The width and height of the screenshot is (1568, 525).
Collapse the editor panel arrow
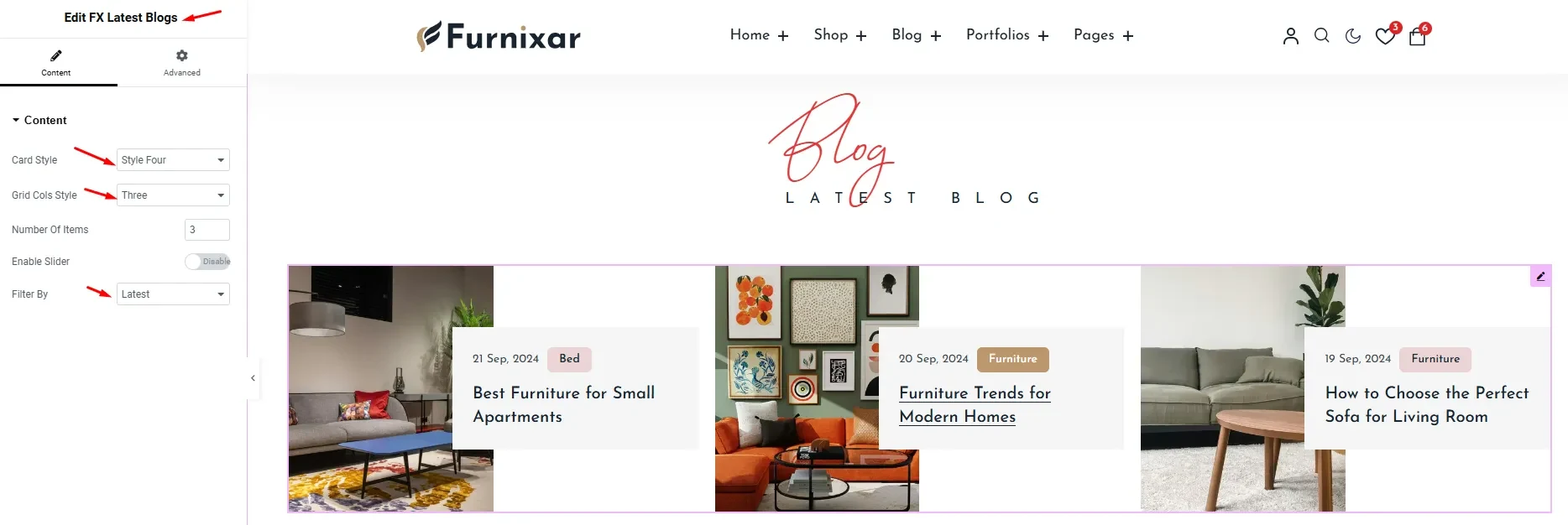(x=253, y=378)
